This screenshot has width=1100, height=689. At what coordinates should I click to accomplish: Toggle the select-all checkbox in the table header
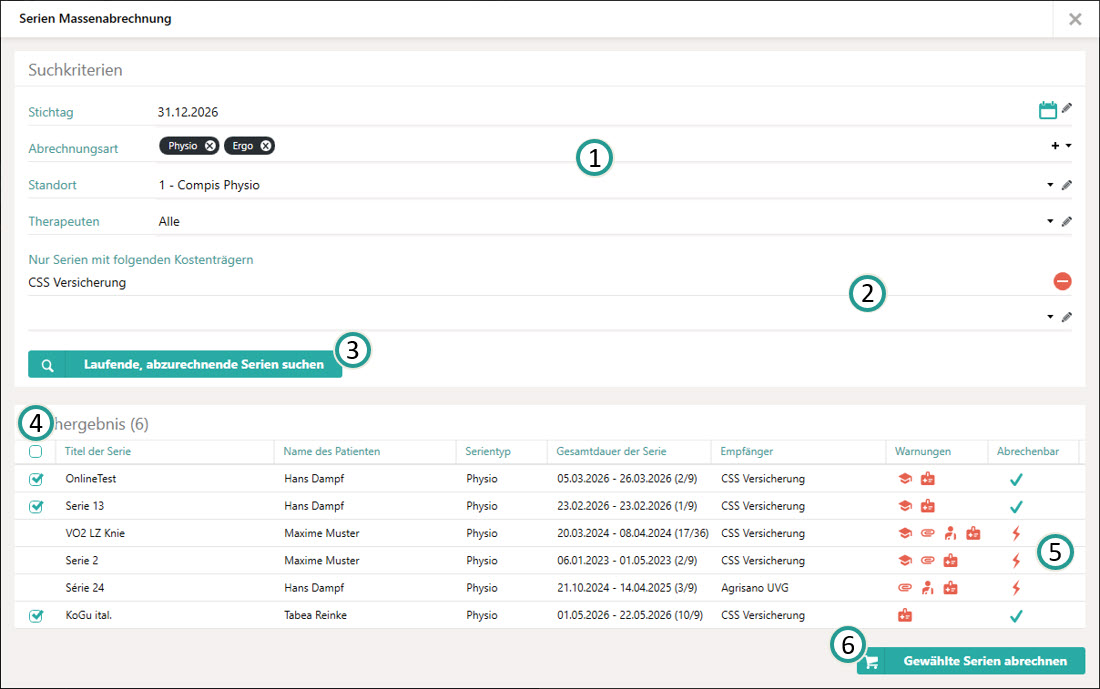tap(36, 452)
